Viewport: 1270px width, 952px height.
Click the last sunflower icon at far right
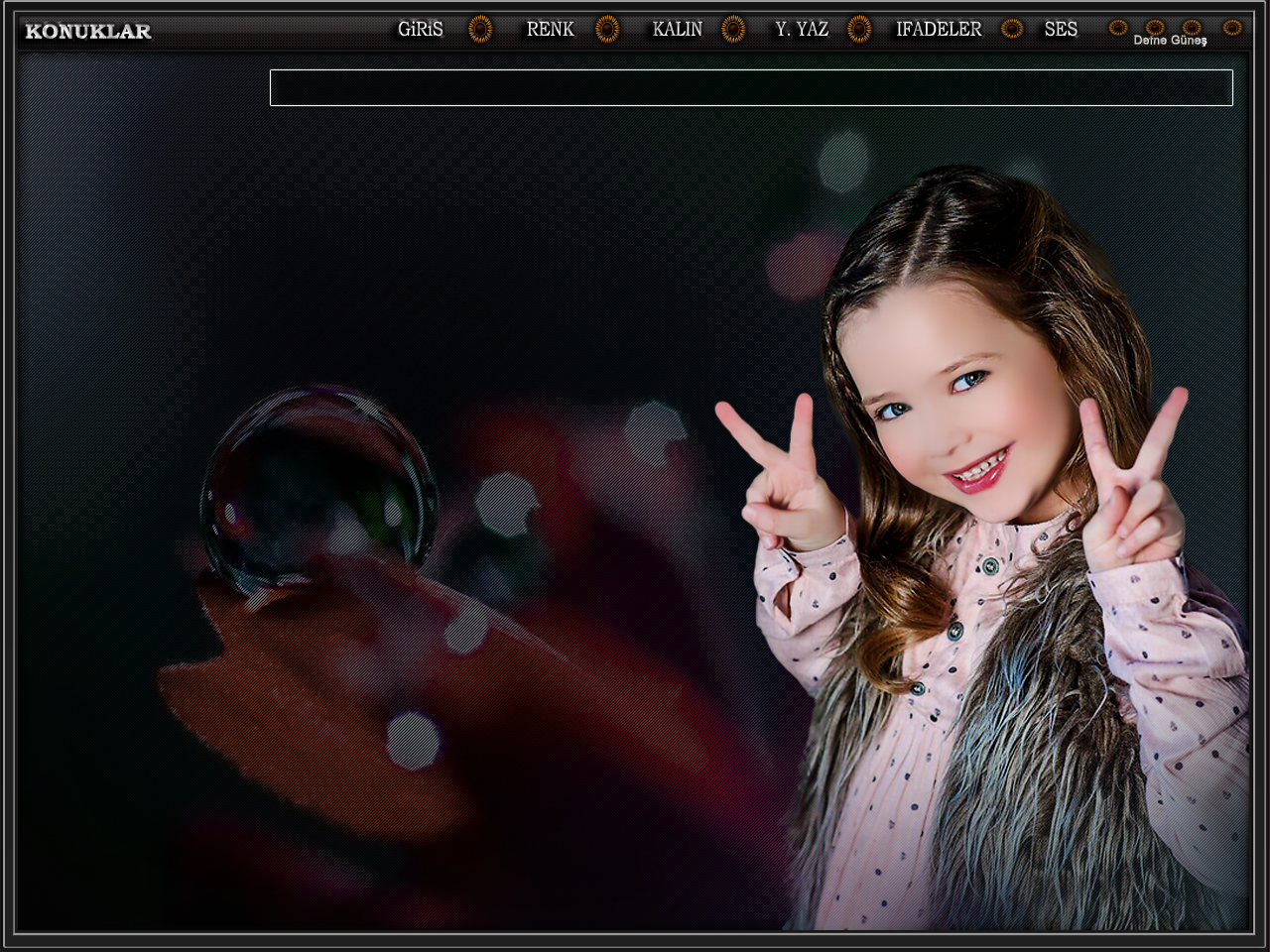coord(1232,28)
